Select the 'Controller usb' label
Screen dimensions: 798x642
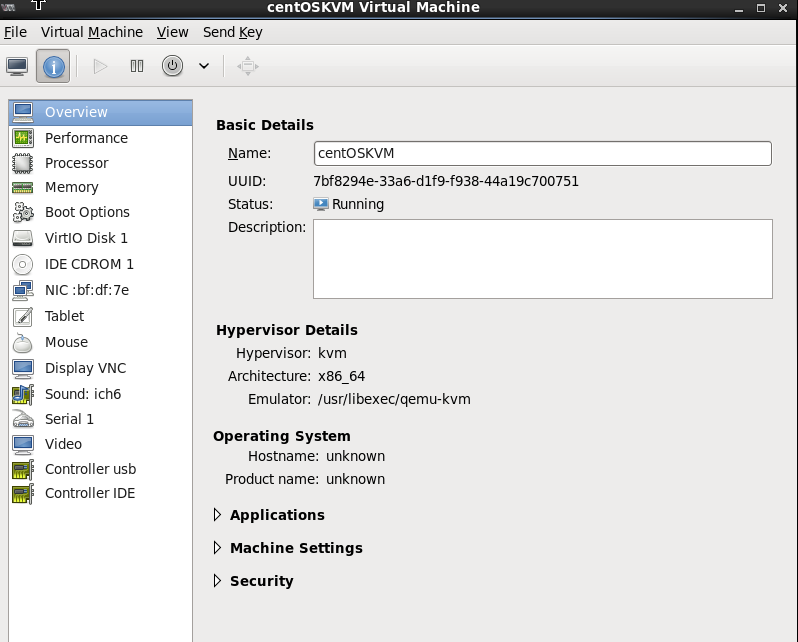click(x=91, y=469)
